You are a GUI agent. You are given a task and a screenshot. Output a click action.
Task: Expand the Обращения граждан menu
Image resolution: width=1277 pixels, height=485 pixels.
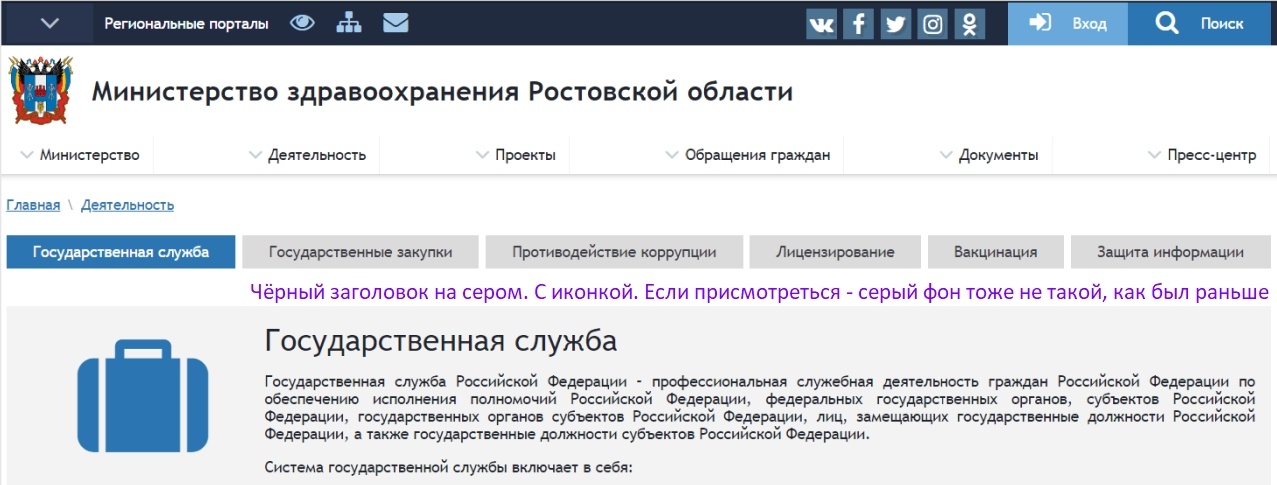[x=747, y=155]
